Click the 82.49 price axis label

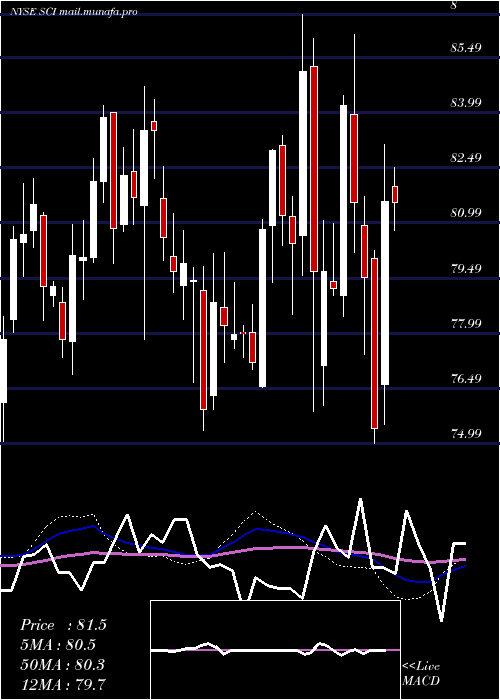pyautogui.click(x=466, y=158)
